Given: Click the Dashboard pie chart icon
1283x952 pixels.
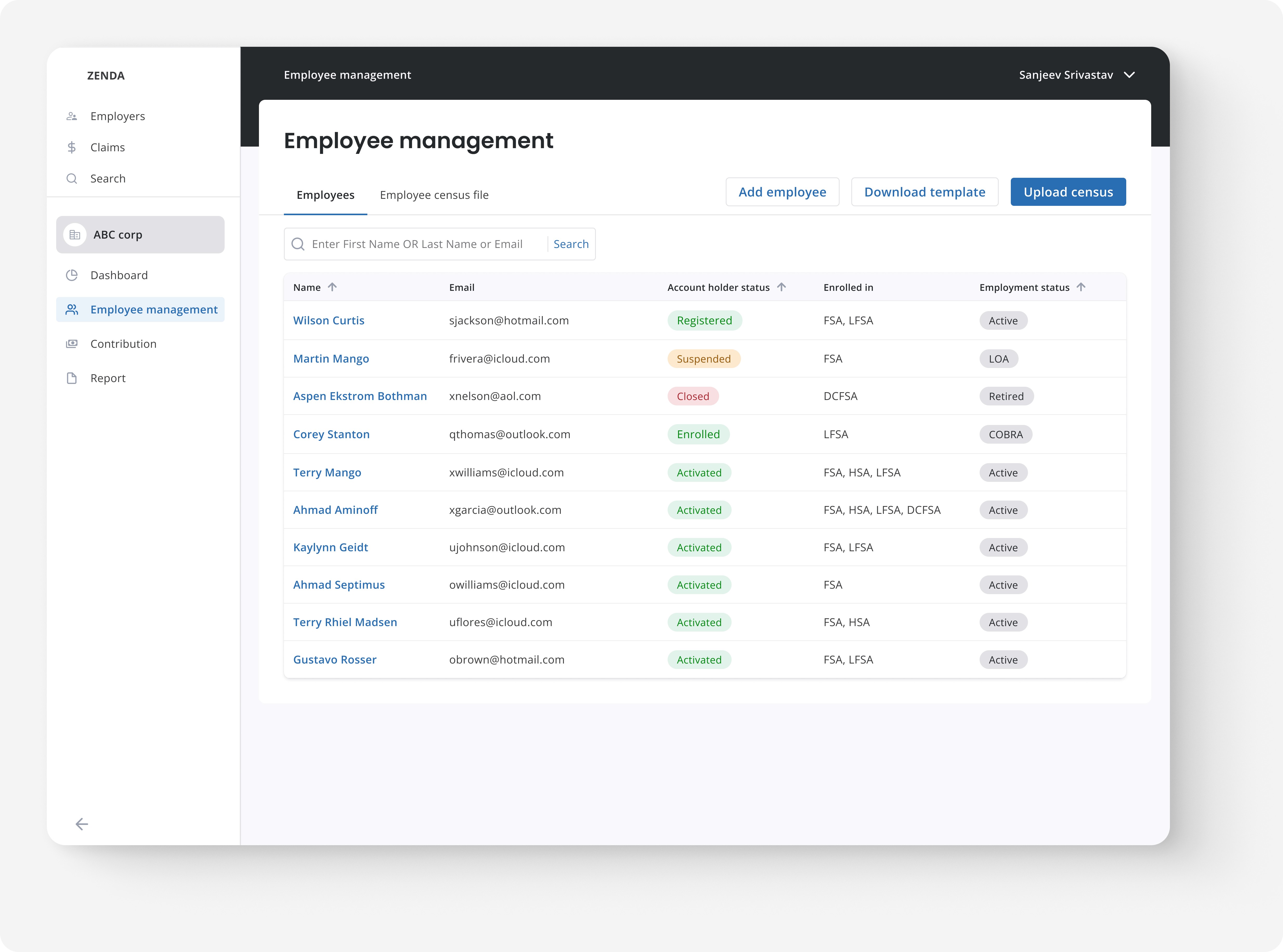Looking at the screenshot, I should coord(71,275).
